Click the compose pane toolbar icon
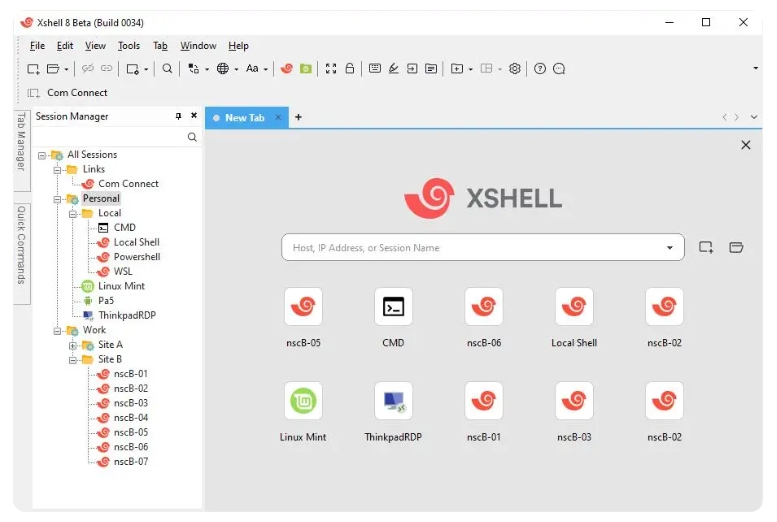The image size is (777, 522). click(x=431, y=68)
